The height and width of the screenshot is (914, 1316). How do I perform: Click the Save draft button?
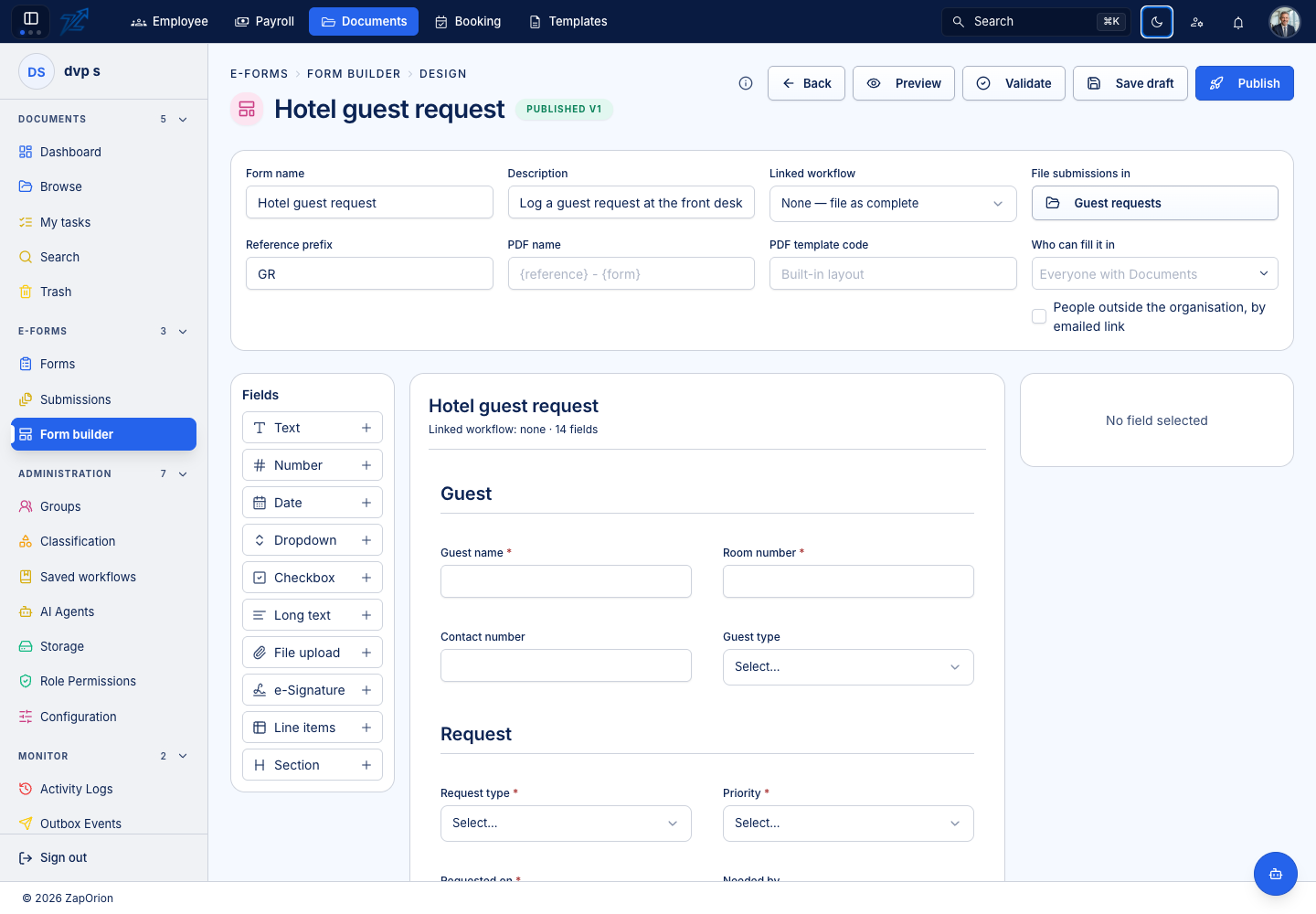[x=1130, y=83]
